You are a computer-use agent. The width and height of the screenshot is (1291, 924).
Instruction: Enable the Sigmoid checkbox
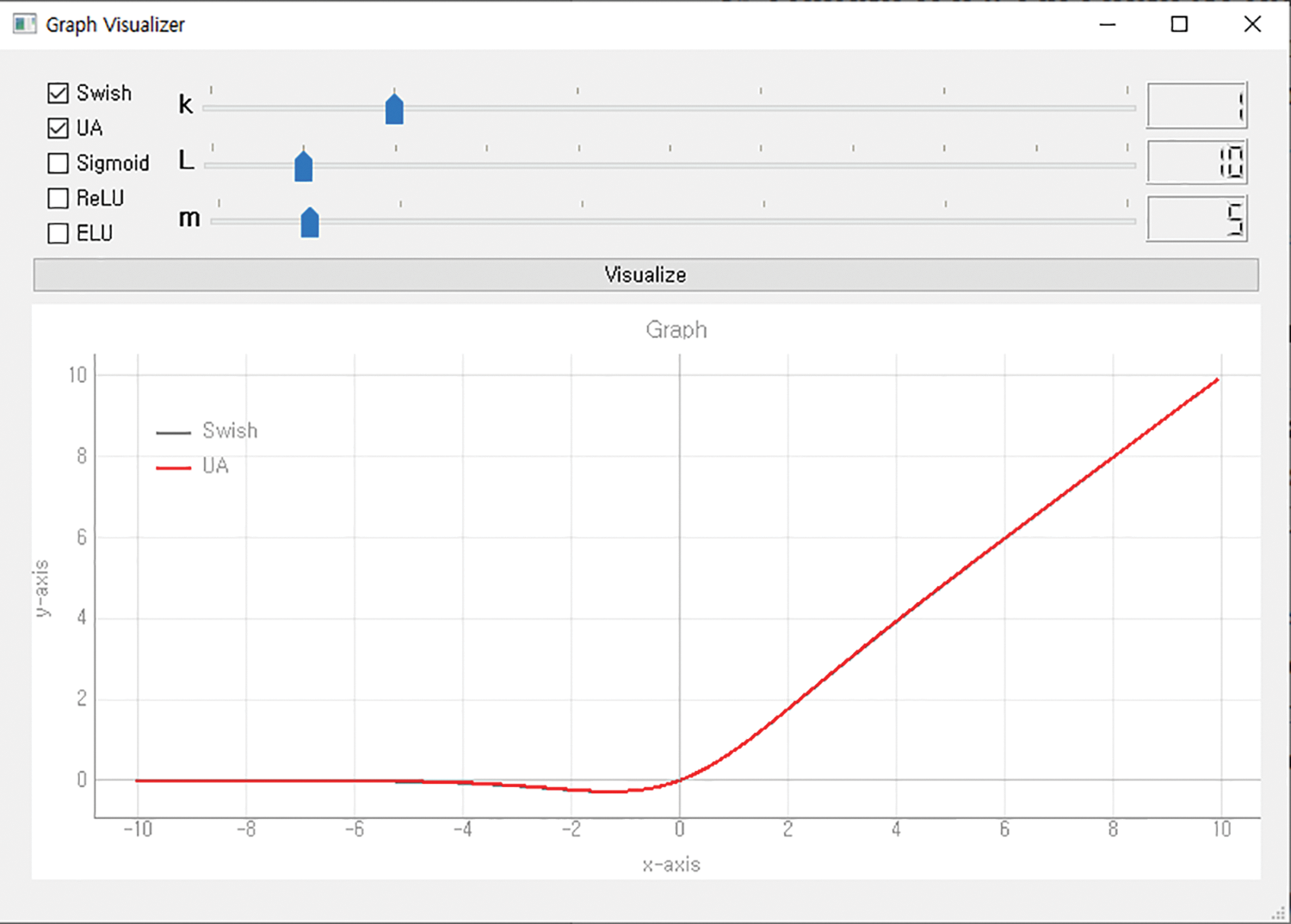click(x=57, y=163)
